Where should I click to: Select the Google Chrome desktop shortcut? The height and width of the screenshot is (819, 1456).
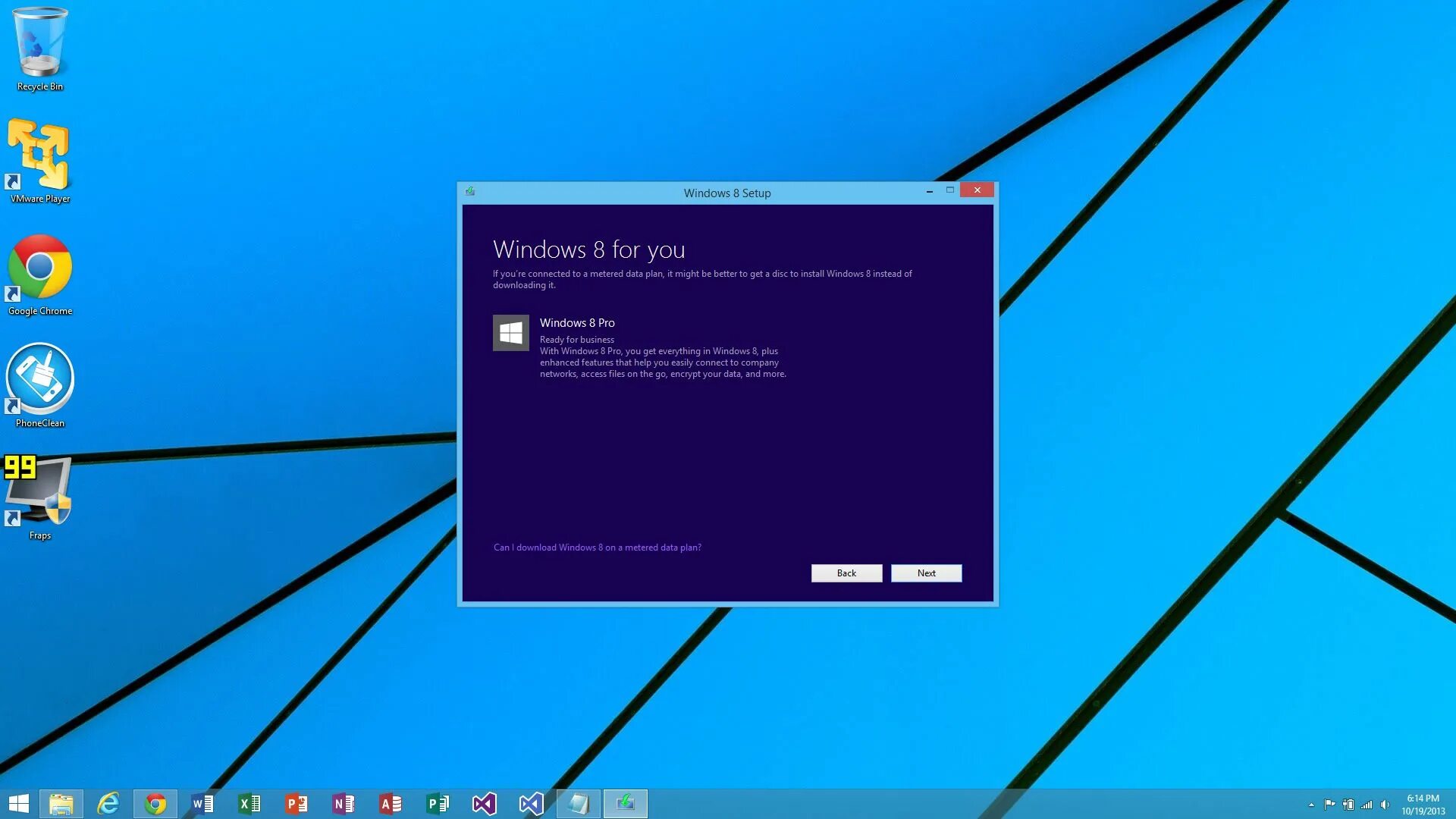click(39, 273)
